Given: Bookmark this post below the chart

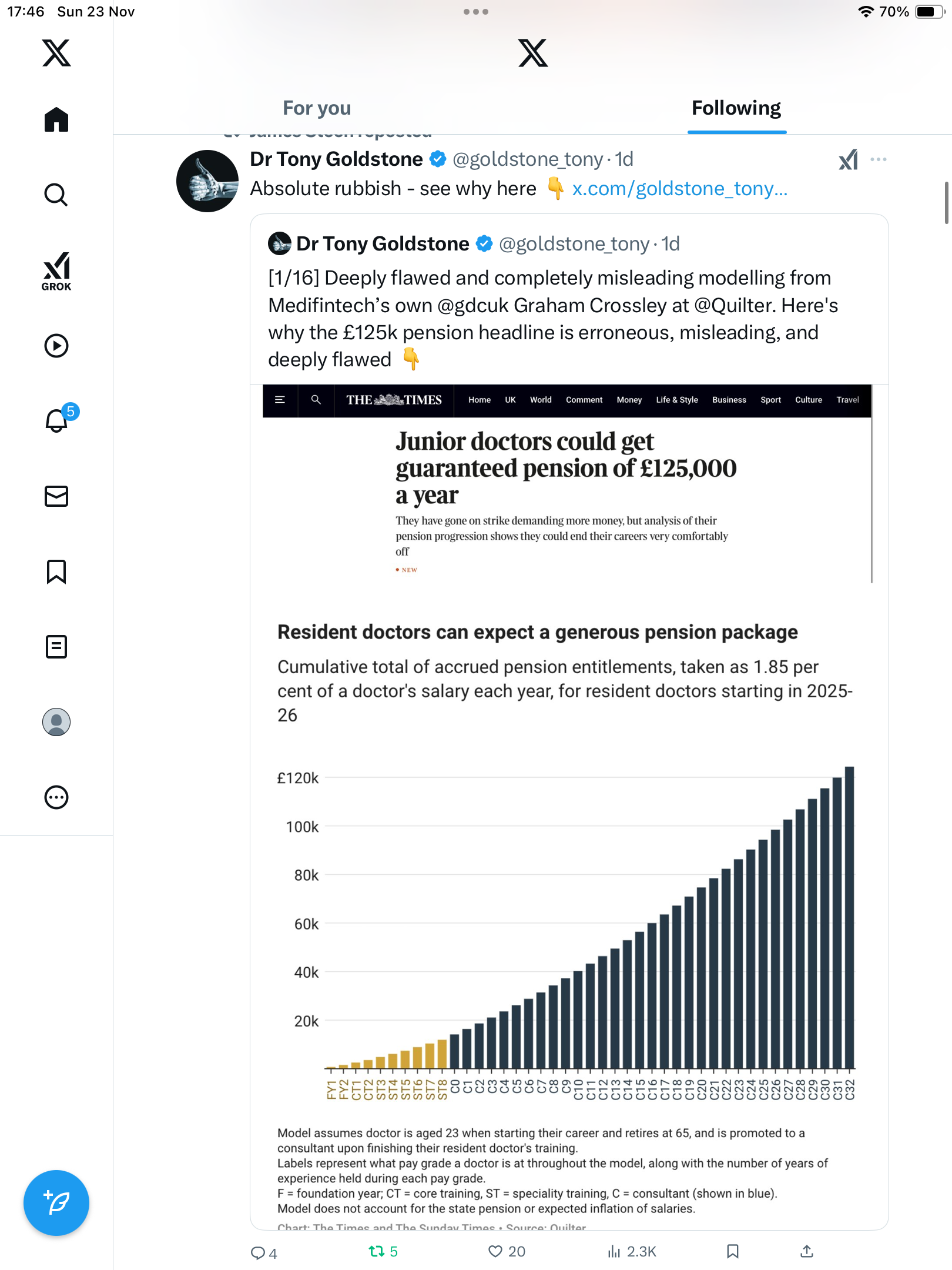Looking at the screenshot, I should pos(732,1251).
